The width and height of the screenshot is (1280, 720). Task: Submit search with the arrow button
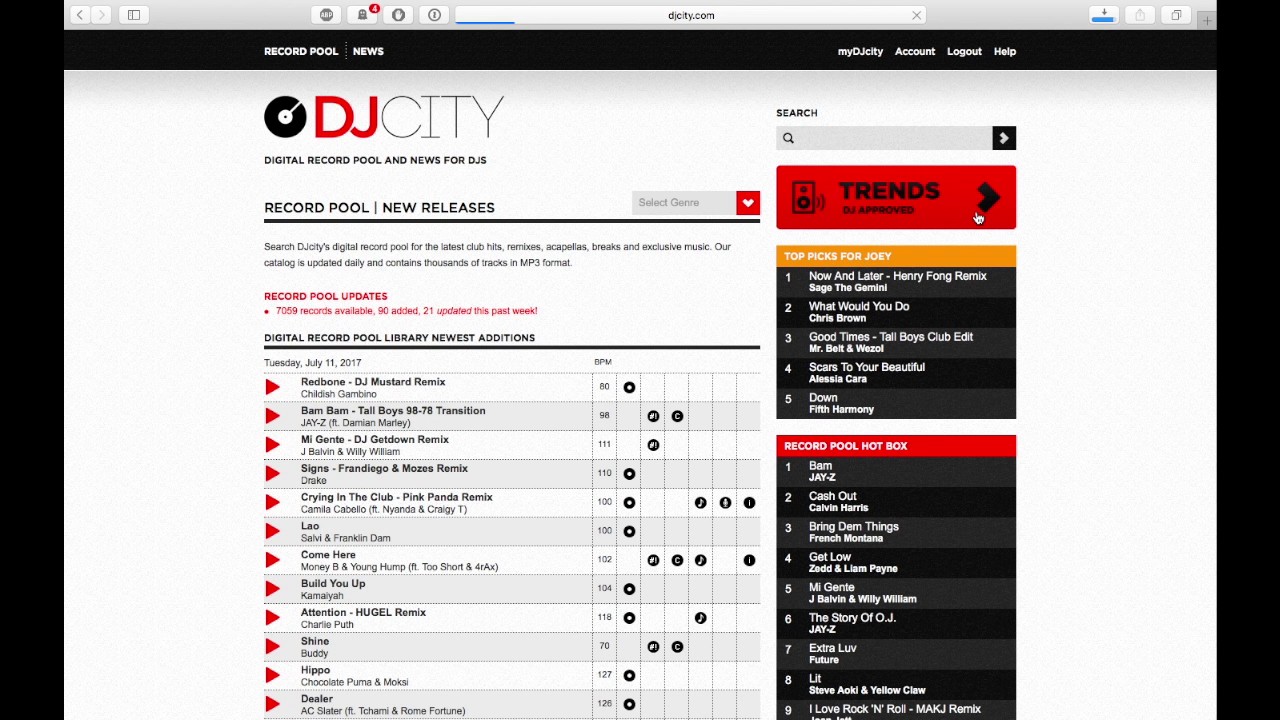click(x=1004, y=138)
